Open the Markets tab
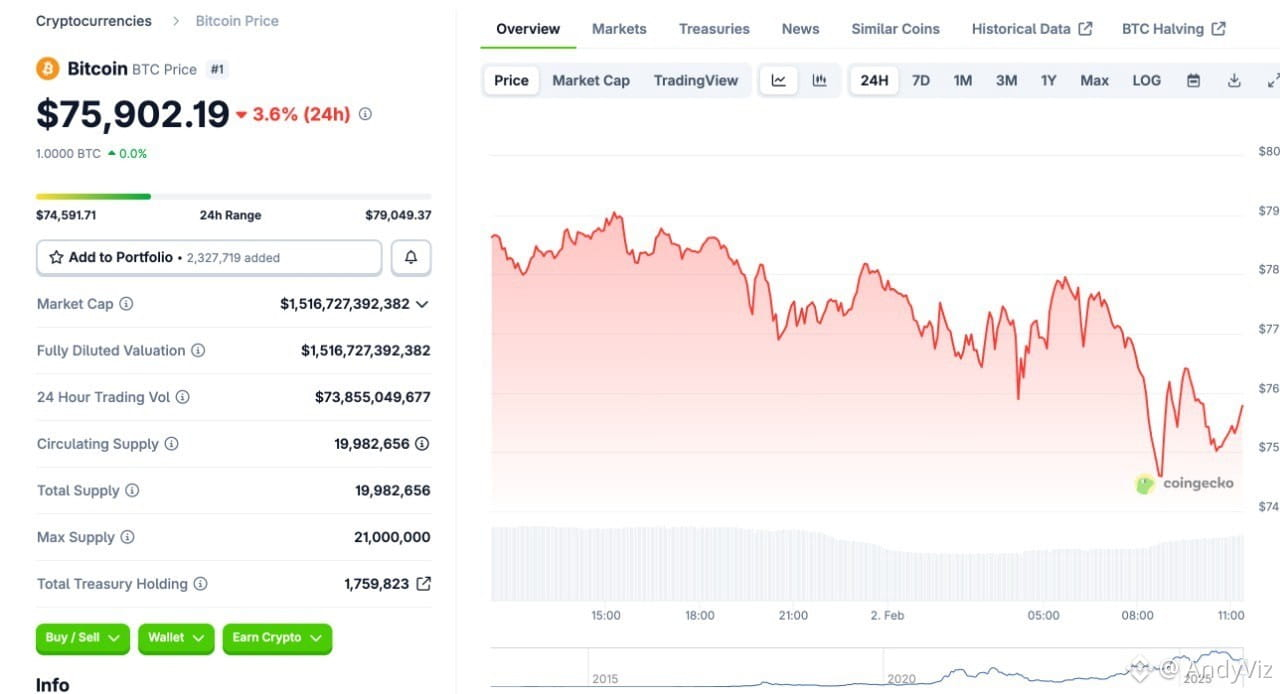Image resolution: width=1280 pixels, height=694 pixels. point(619,29)
